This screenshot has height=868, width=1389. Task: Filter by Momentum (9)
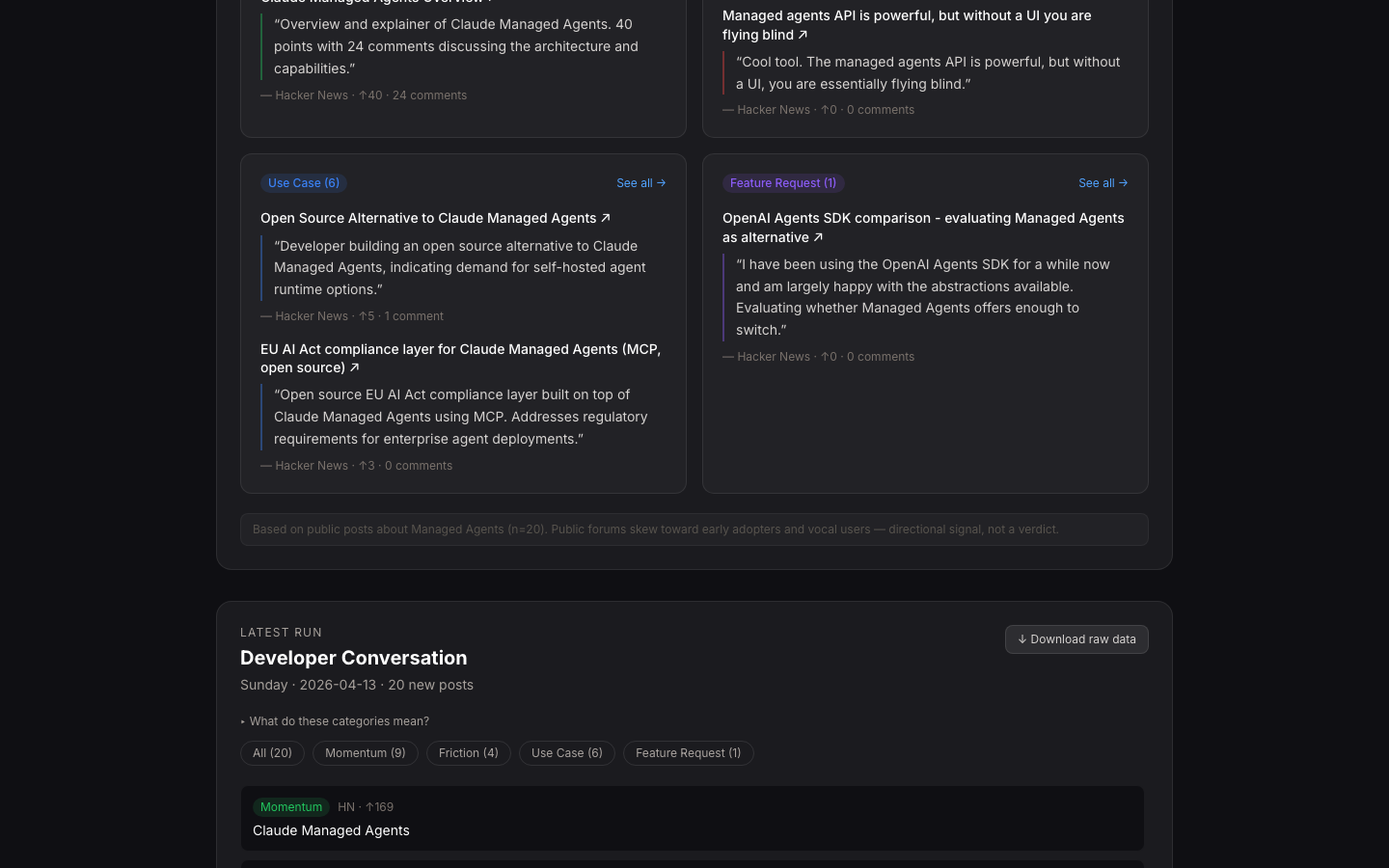(x=365, y=753)
